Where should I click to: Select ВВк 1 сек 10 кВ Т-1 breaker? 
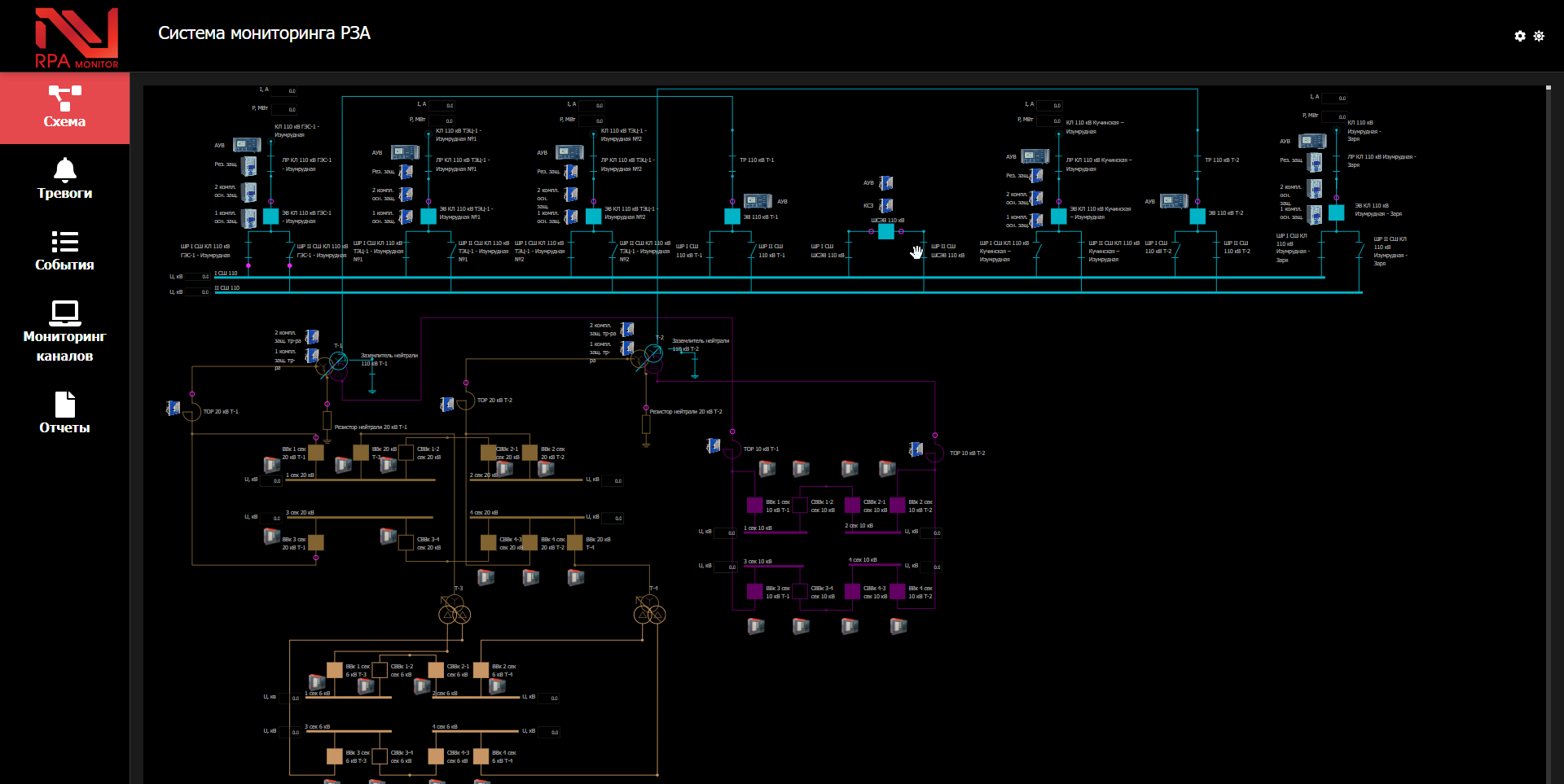[755, 506]
